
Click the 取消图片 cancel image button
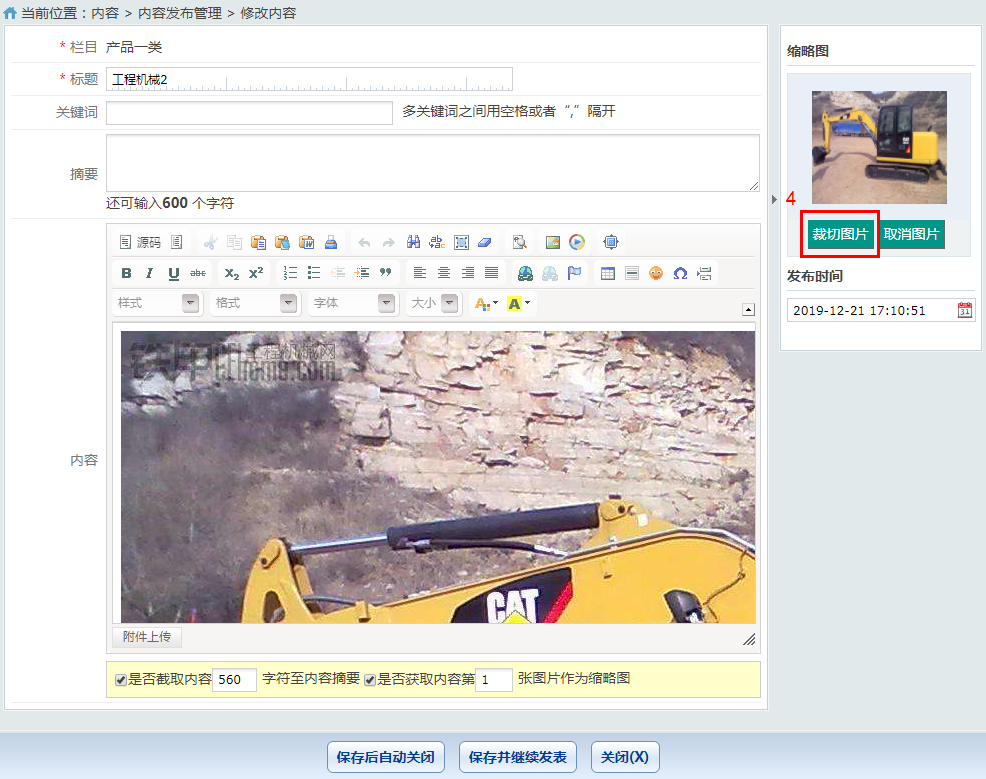[x=911, y=235]
